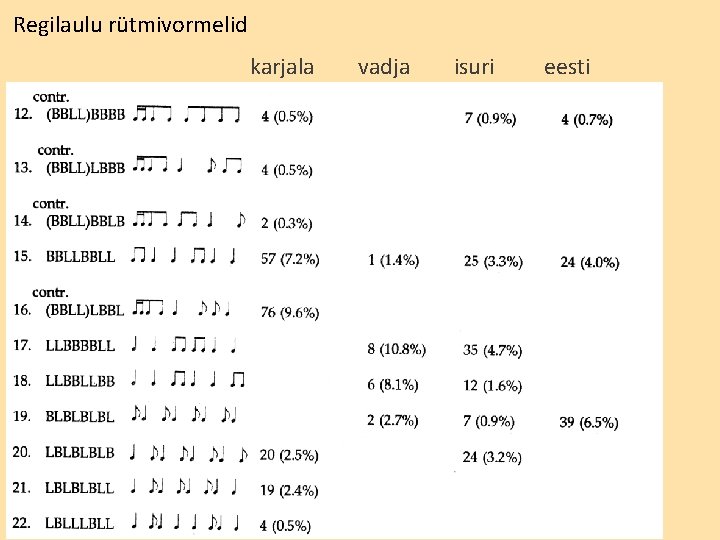Viewport: 720px width, 540px height.
Task: Click the eesti value 39 (6.5%)
Action: 588,423
